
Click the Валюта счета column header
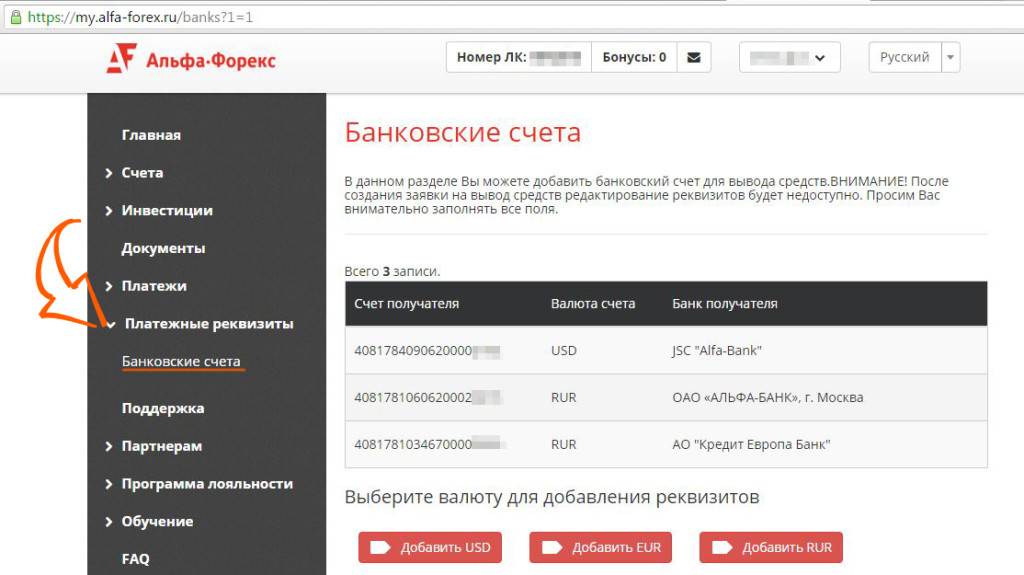(x=592, y=304)
